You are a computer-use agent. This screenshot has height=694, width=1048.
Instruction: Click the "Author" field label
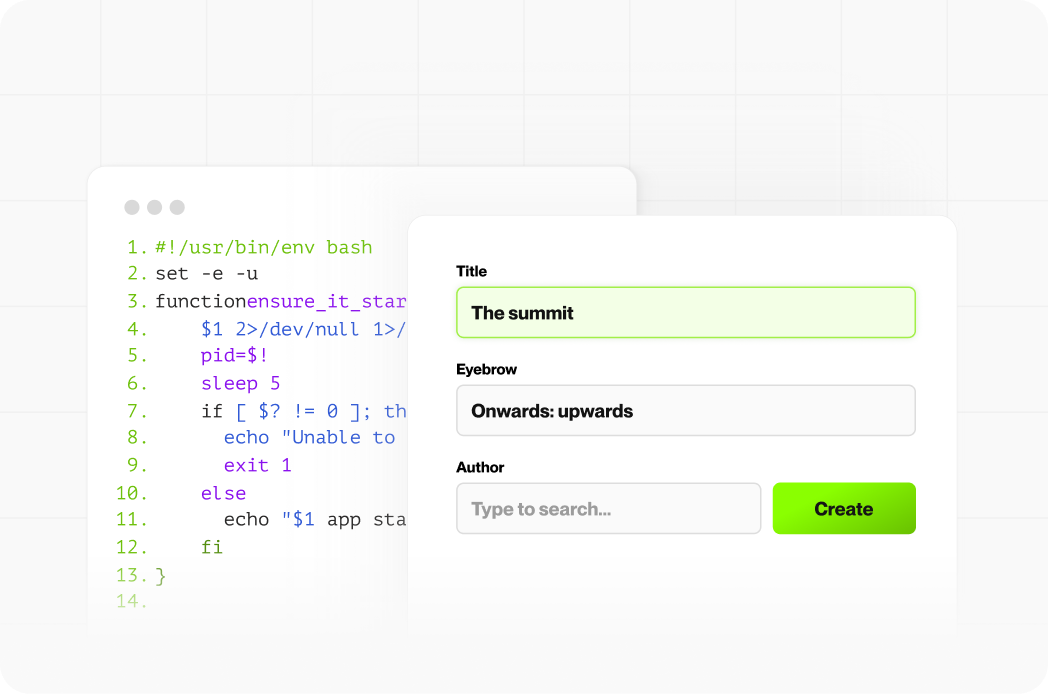[480, 467]
